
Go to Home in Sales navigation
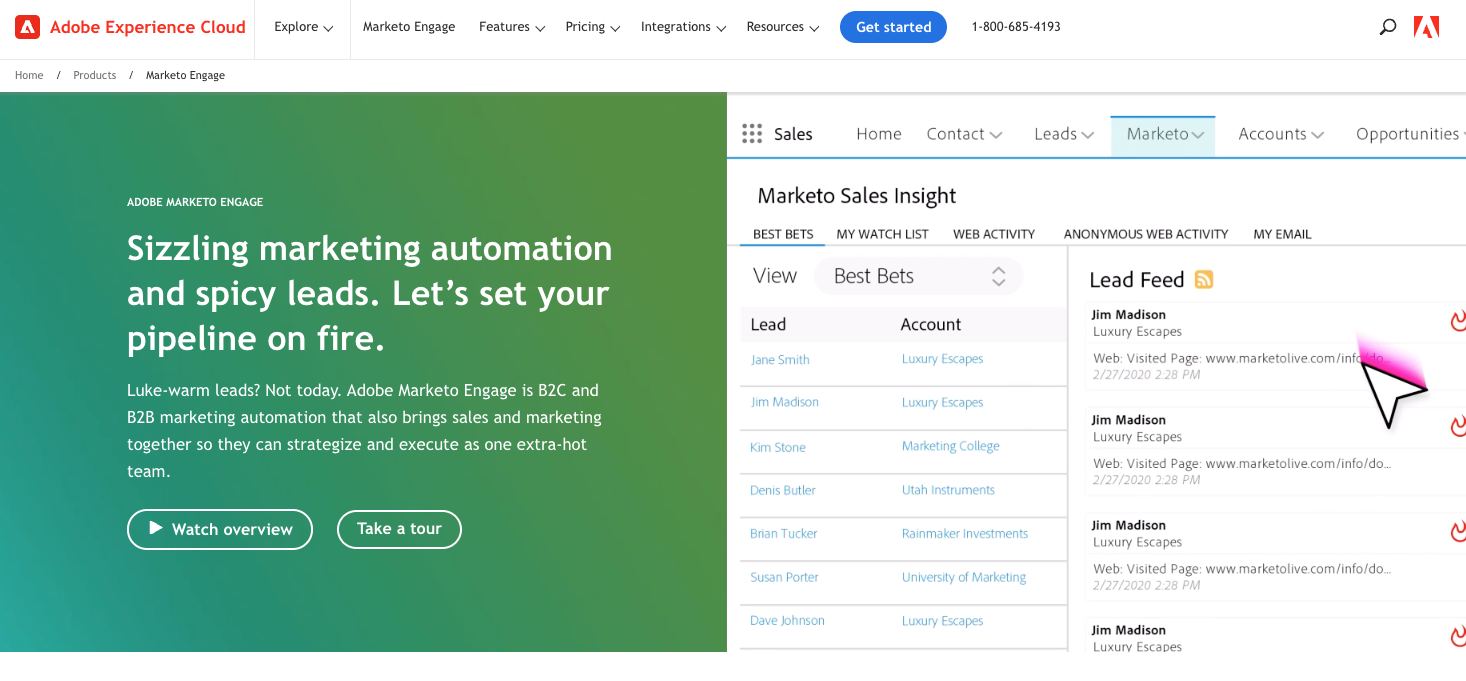[879, 134]
